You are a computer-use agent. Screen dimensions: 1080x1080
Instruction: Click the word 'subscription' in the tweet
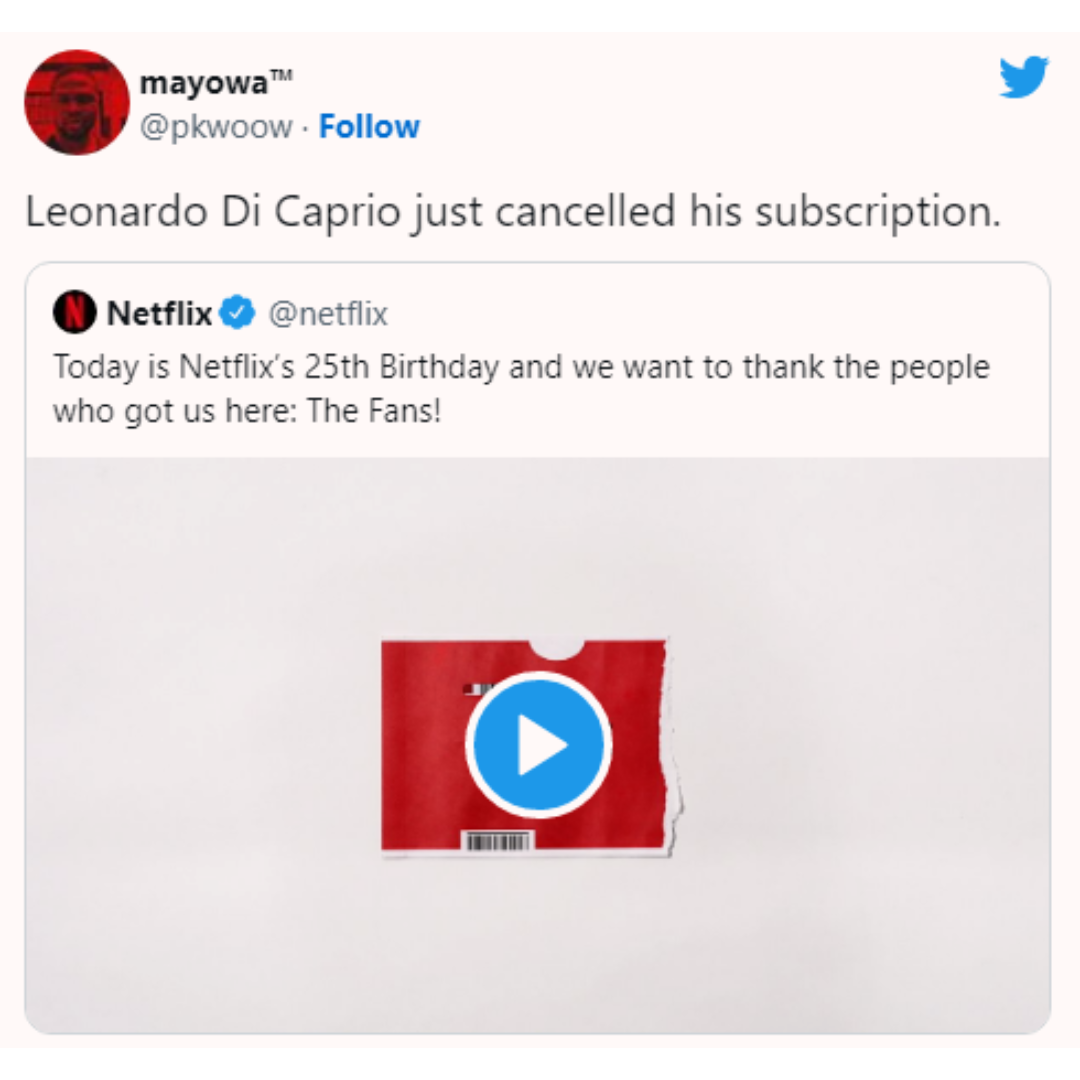click(877, 213)
